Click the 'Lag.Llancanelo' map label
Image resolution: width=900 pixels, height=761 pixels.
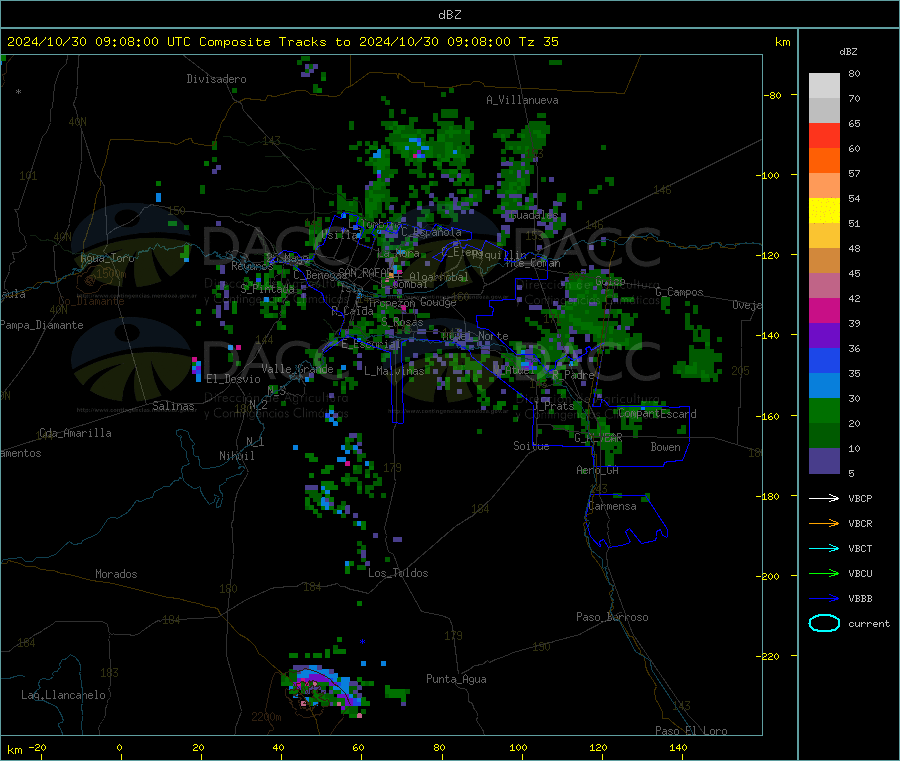63,696
